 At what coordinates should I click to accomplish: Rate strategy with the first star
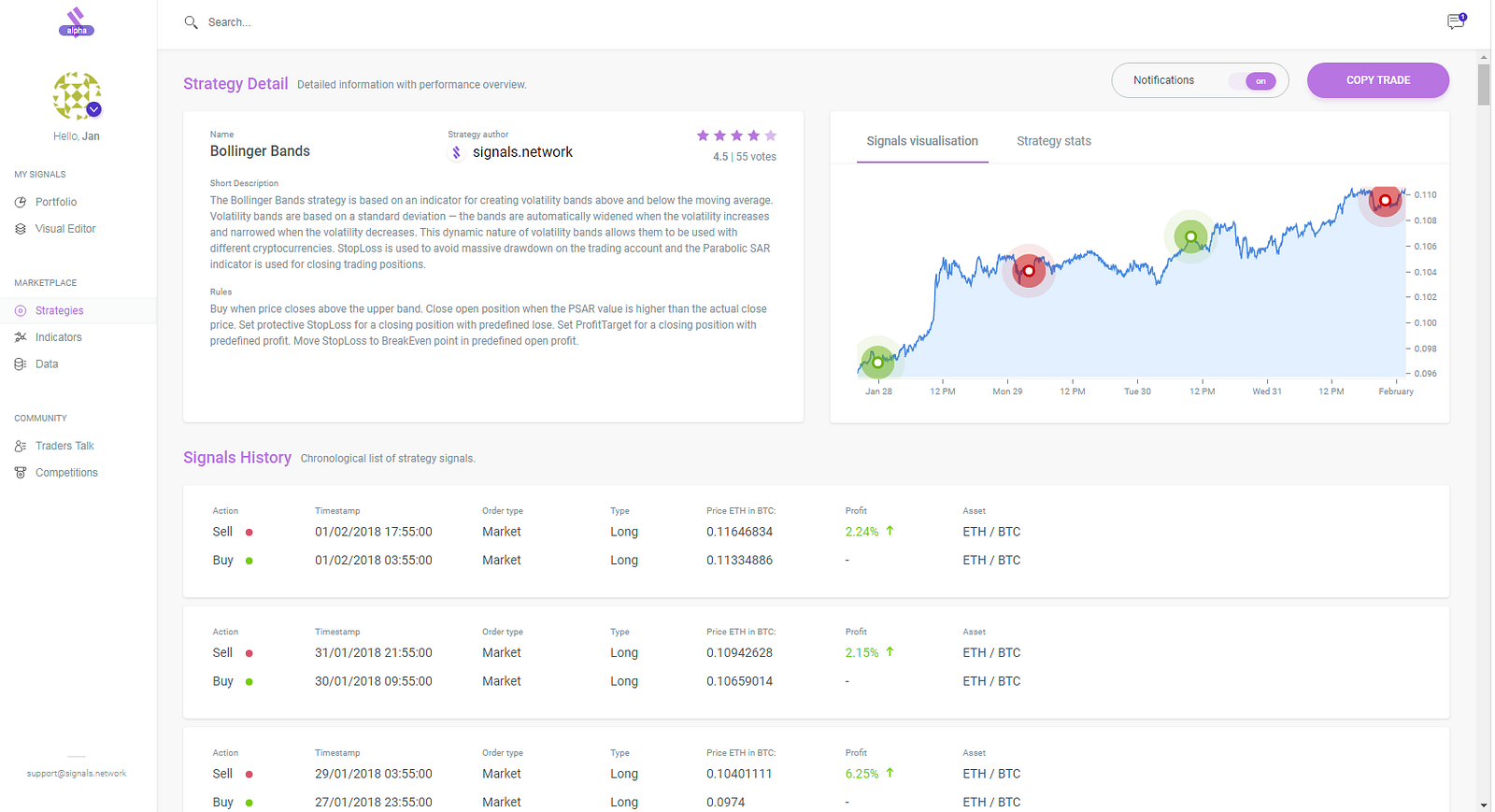(x=703, y=135)
